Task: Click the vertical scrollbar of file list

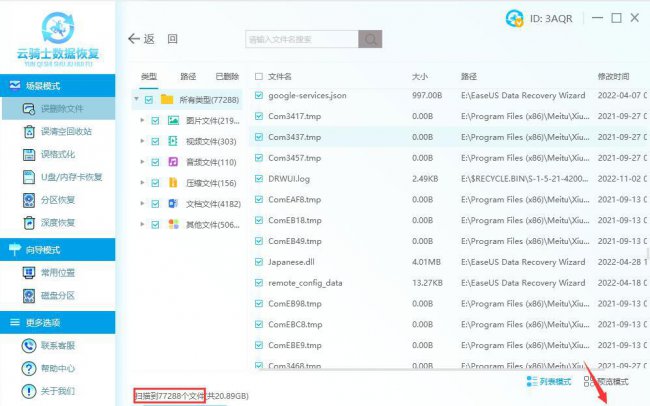Action: pyautogui.click(x=648, y=251)
